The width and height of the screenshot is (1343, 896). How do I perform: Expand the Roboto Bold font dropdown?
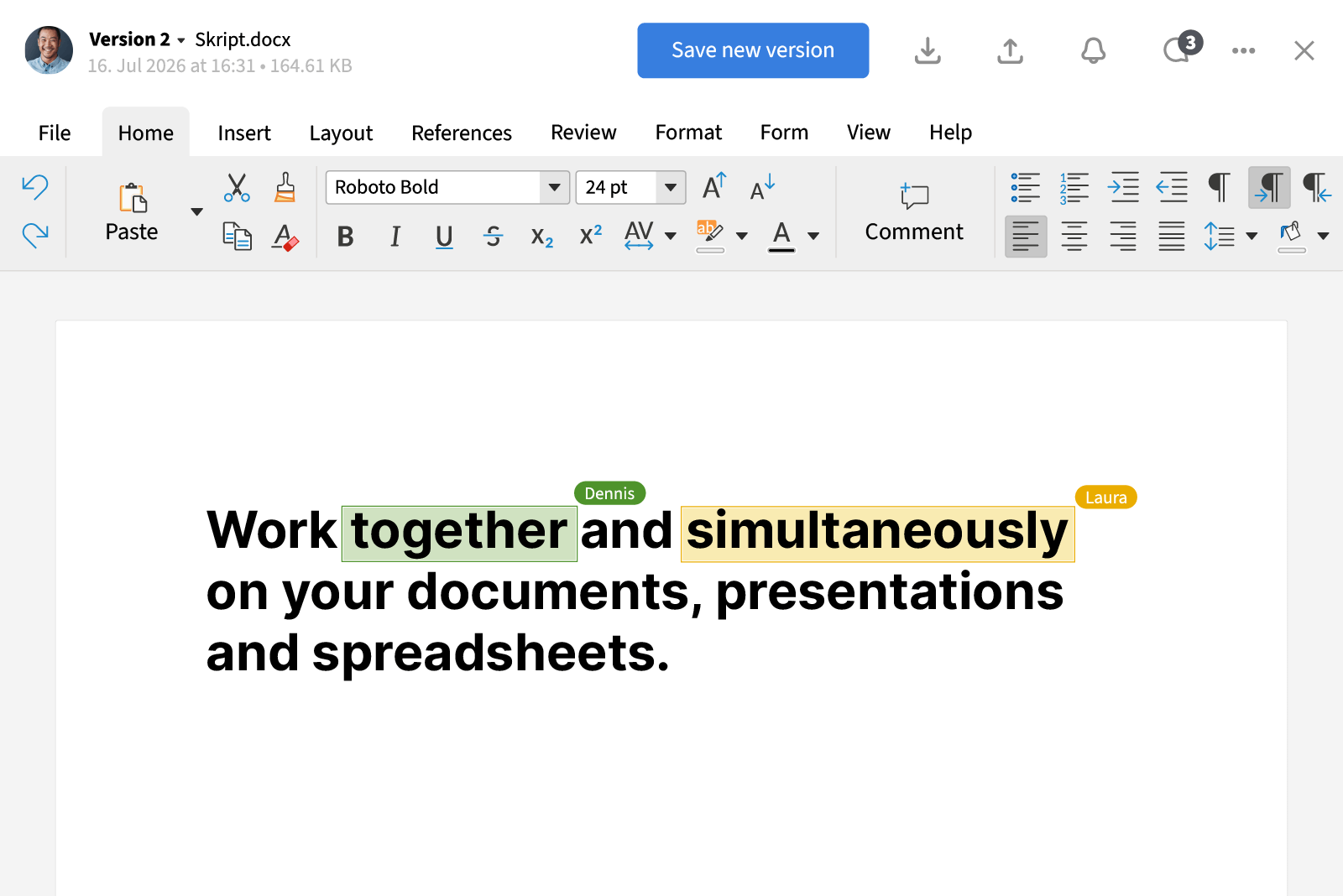coord(554,187)
